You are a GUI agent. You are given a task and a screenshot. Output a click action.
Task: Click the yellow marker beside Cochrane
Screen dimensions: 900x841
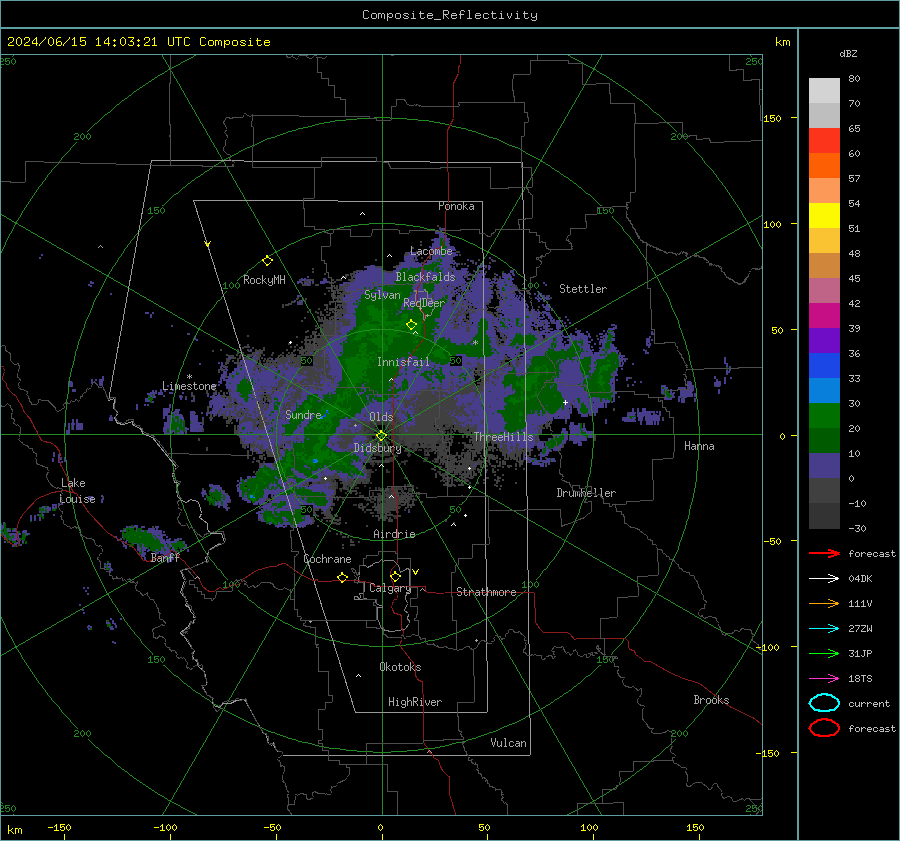tap(343, 577)
